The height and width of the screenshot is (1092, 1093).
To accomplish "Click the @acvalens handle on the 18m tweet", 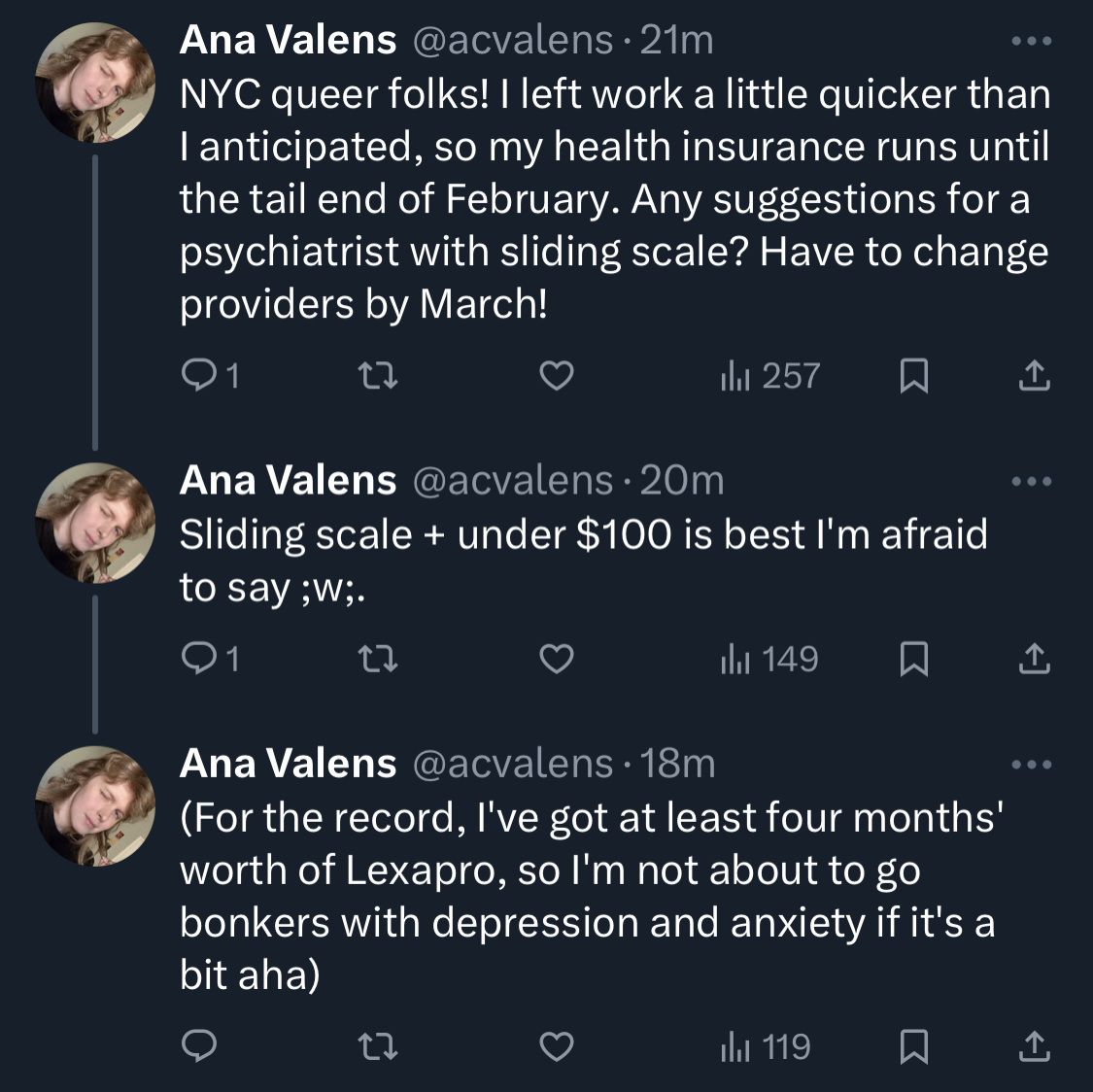I will pyautogui.click(x=513, y=764).
